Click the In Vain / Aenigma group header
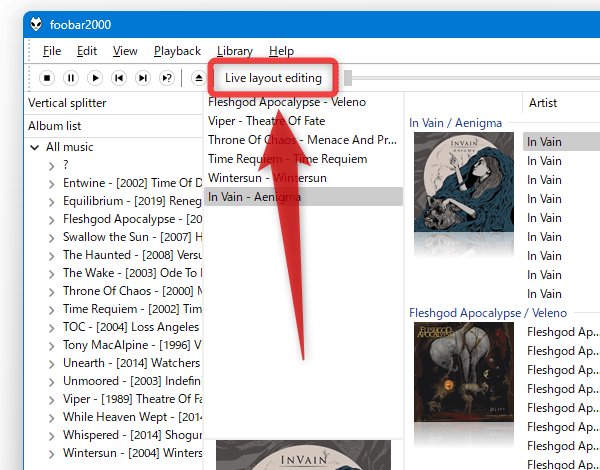600x470 pixels. [x=455, y=123]
